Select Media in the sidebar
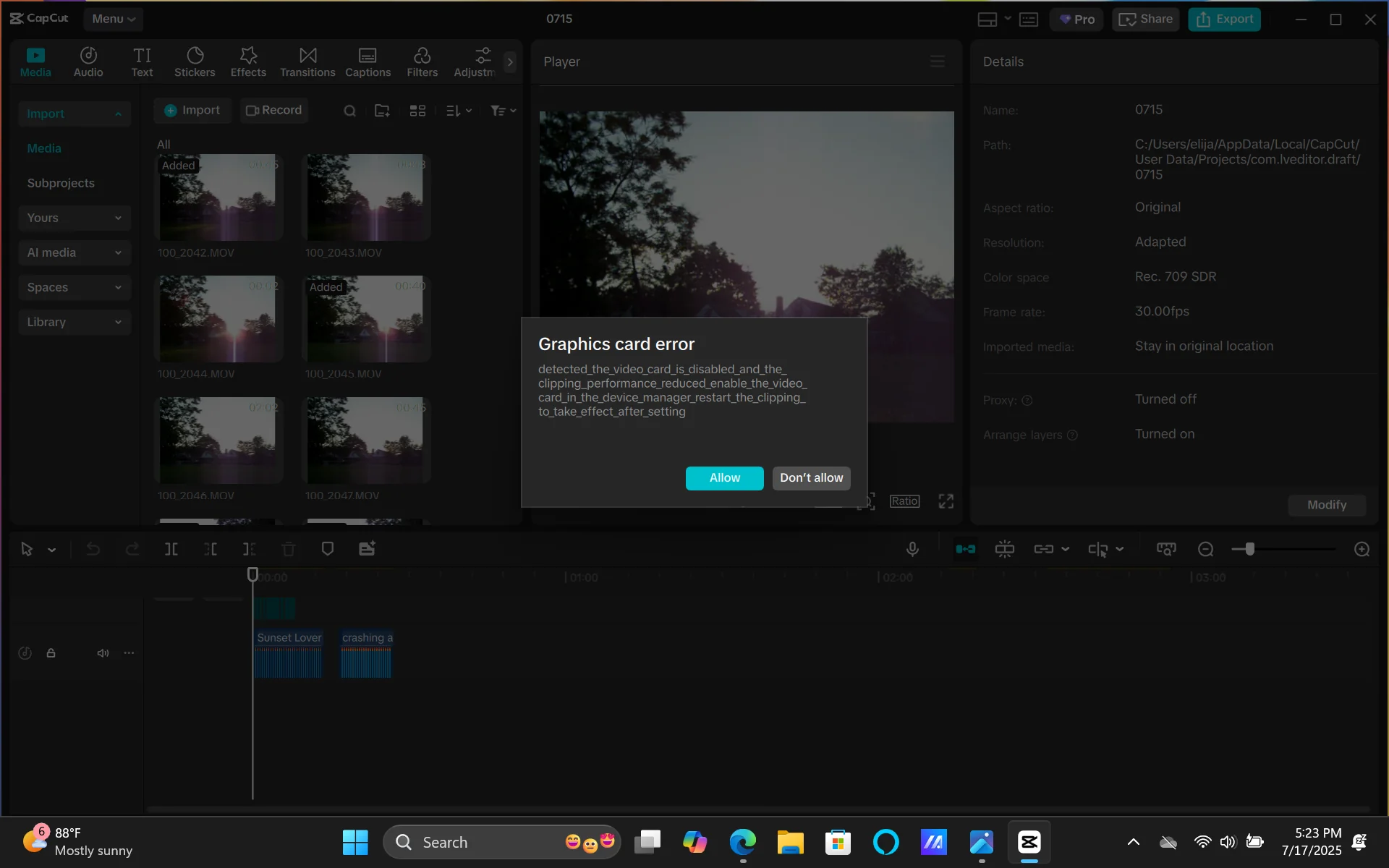1389x868 pixels. pos(44,148)
